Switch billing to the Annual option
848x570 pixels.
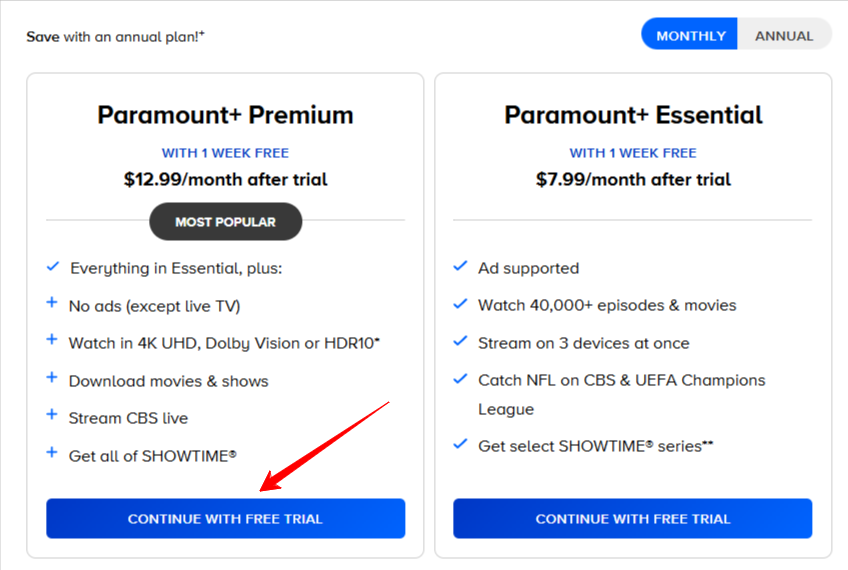tap(784, 35)
